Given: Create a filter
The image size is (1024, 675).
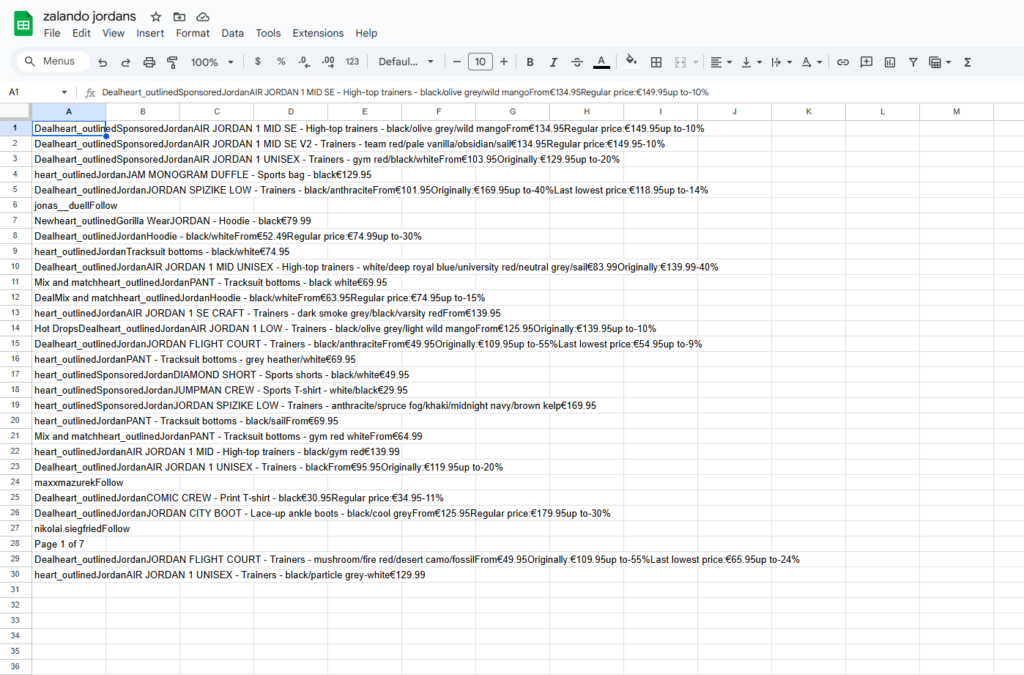Looking at the screenshot, I should pyautogui.click(x=913, y=61).
